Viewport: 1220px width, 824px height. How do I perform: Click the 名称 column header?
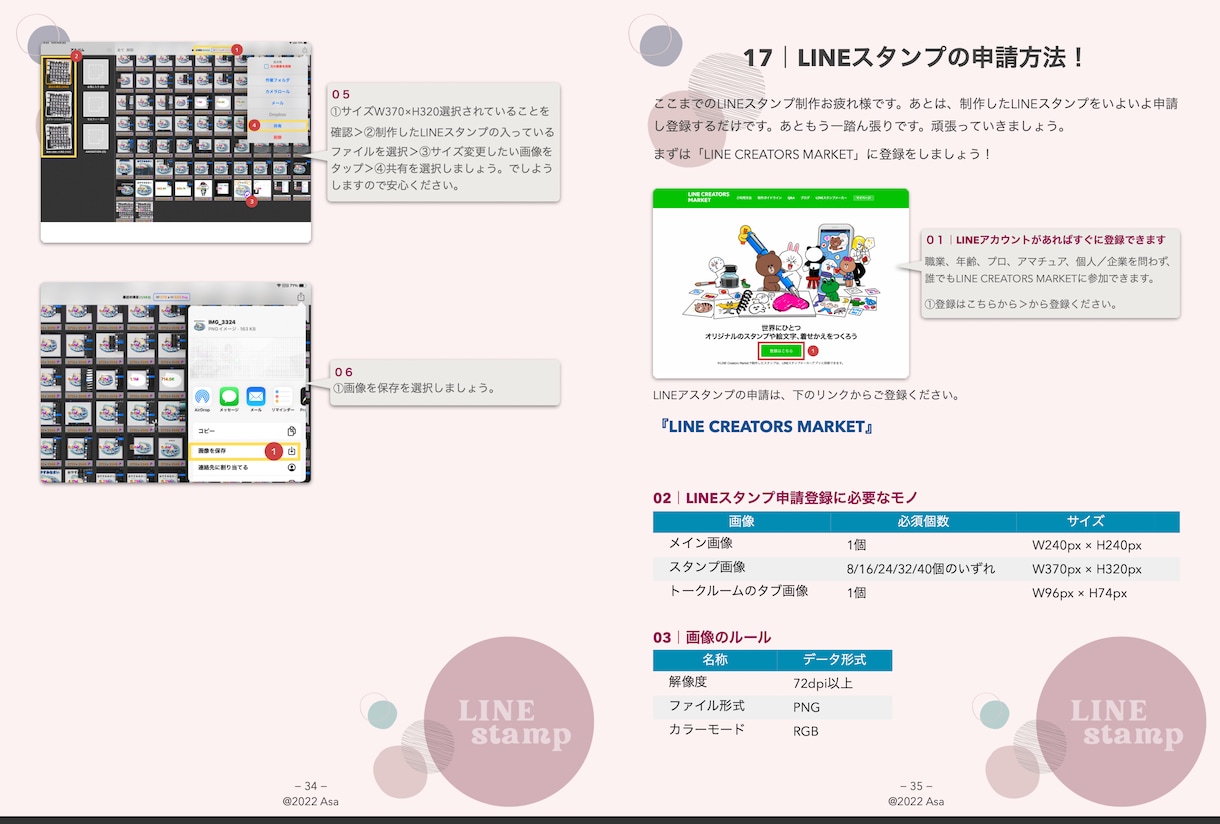[x=714, y=660]
